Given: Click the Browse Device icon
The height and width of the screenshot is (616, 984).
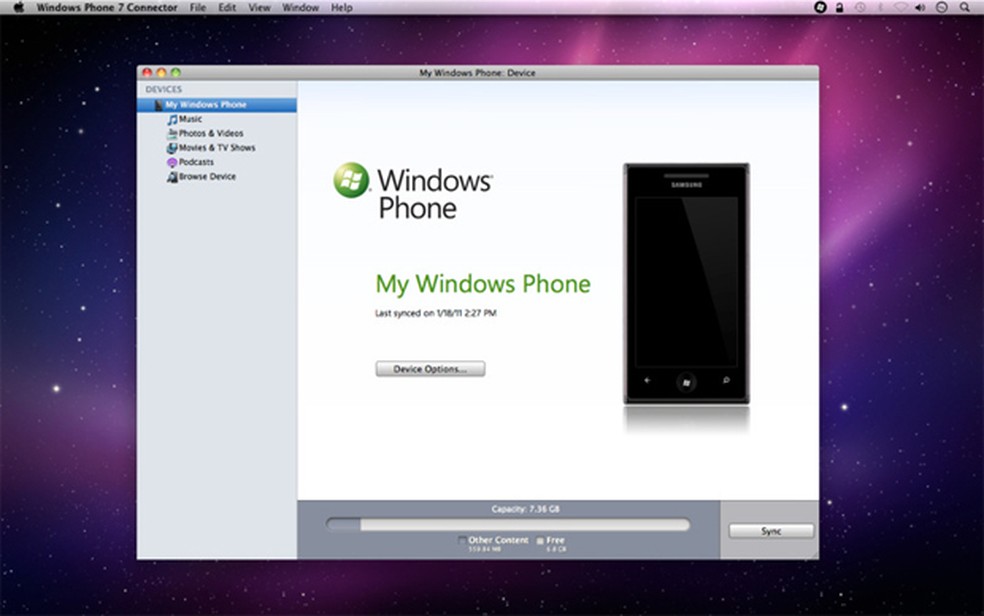Looking at the screenshot, I should pos(172,176).
